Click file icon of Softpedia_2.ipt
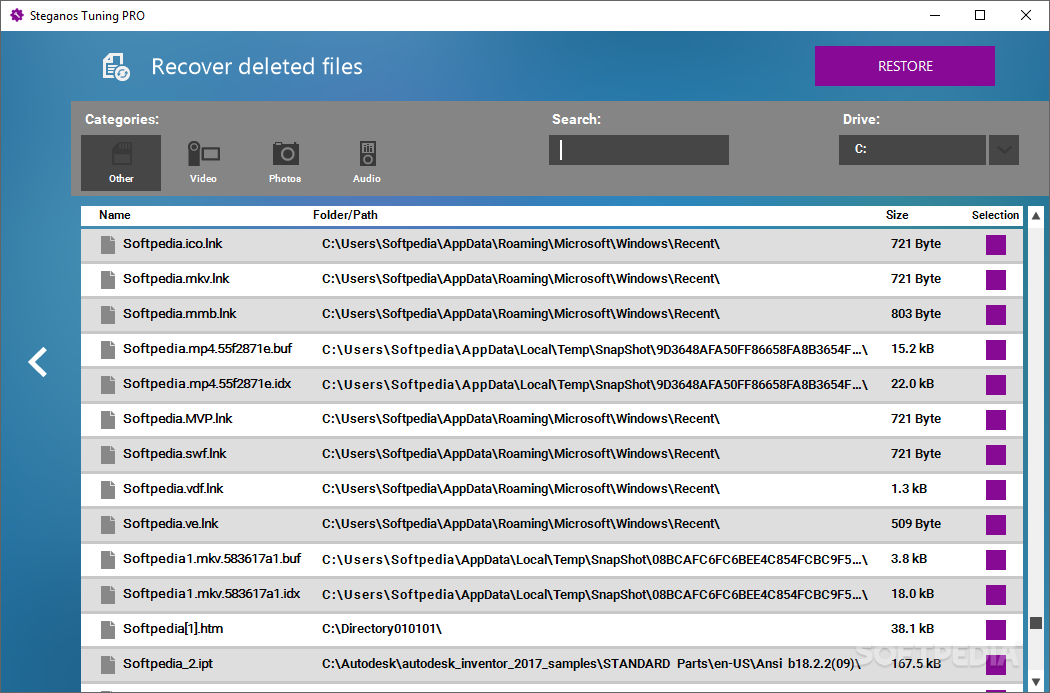1050x693 pixels. coord(108,664)
